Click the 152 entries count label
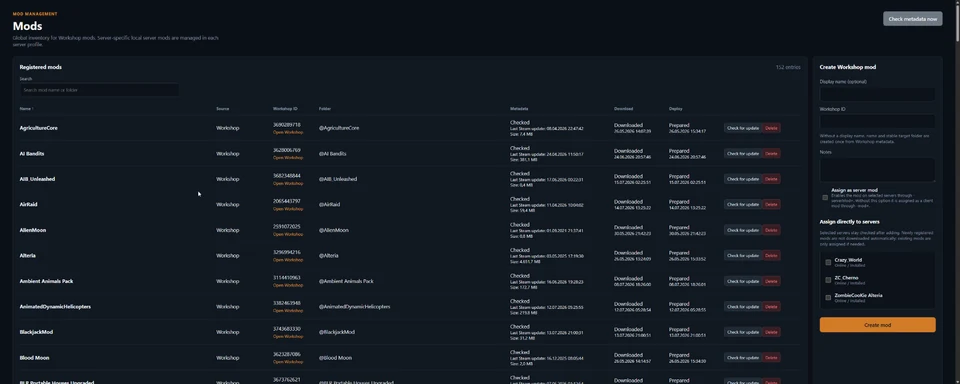Screen dimensions: 960x384 787,67
